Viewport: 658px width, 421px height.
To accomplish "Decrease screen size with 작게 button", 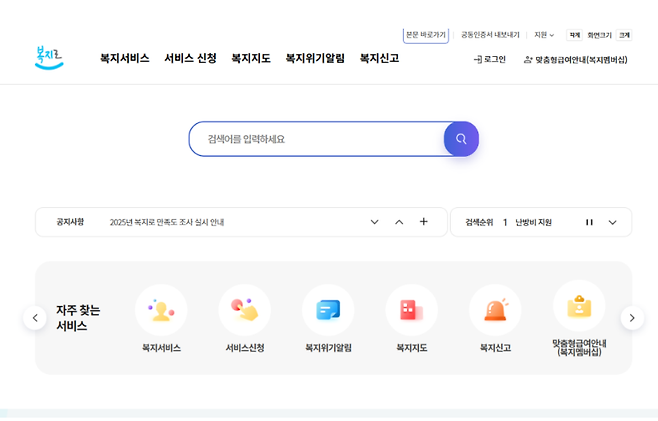I will [575, 35].
